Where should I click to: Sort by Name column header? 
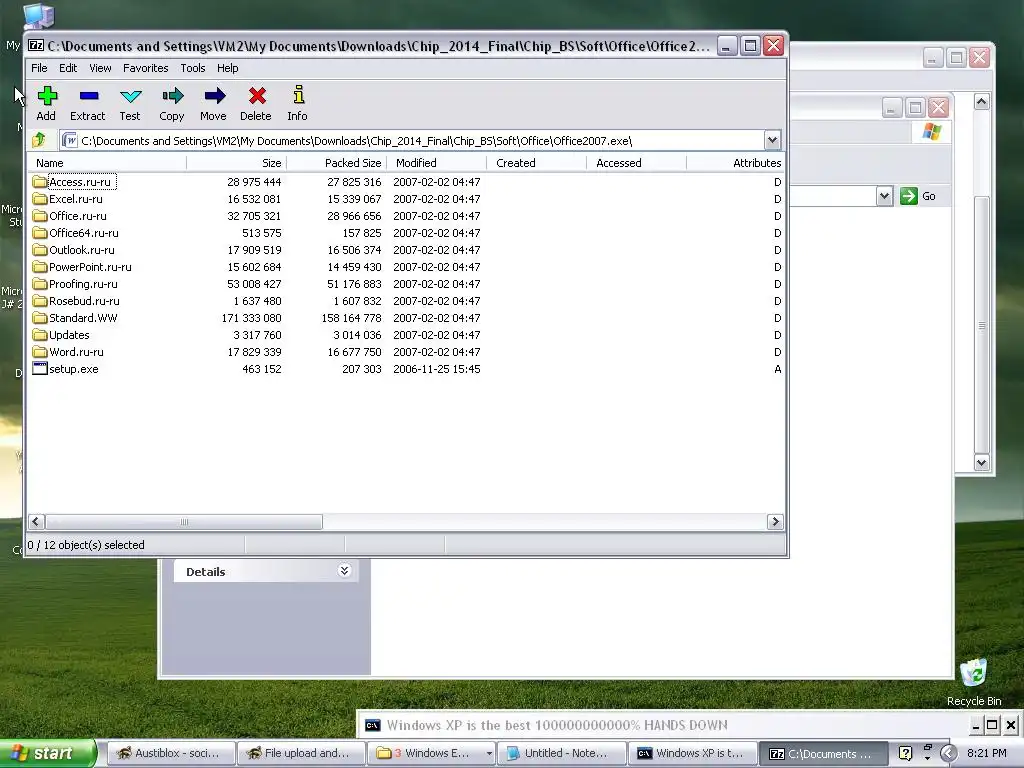click(106, 163)
